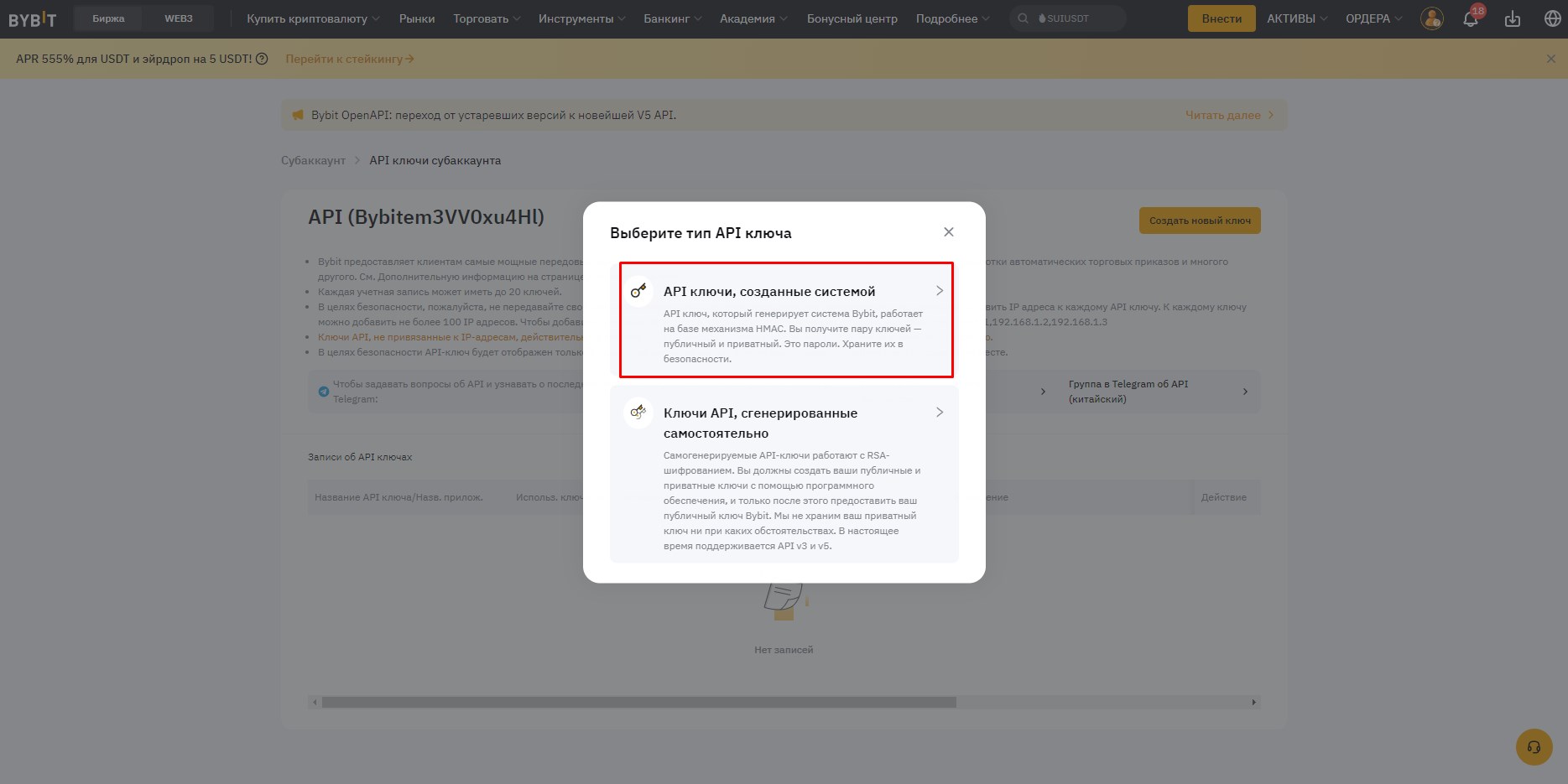Click the APR info question icon
Viewport: 1568px width, 784px height.
[x=262, y=59]
